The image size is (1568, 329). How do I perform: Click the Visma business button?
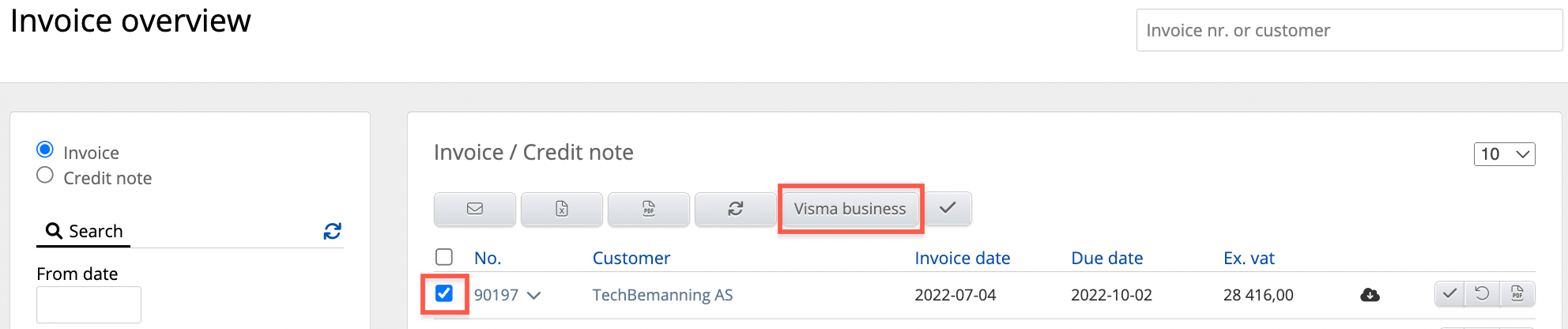pos(850,209)
